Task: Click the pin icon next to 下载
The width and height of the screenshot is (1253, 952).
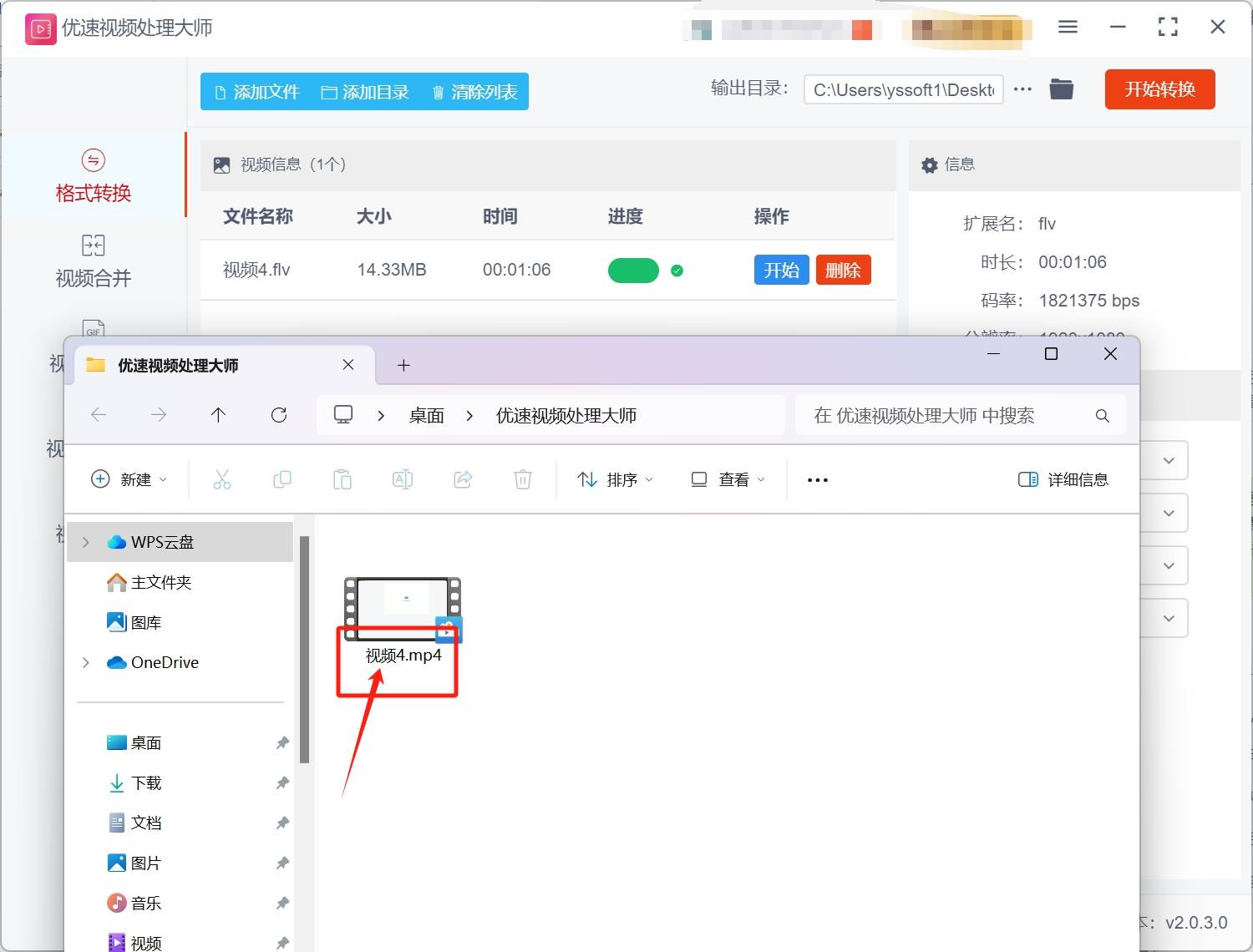Action: (x=282, y=782)
